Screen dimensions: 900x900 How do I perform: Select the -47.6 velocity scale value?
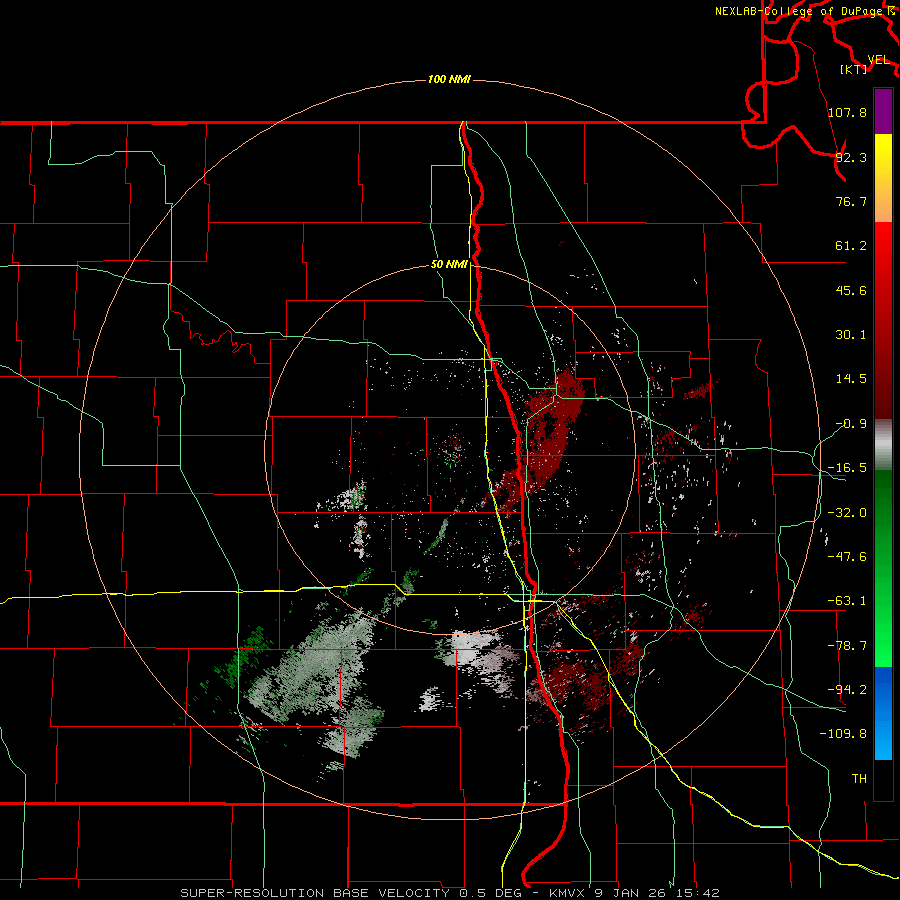[847, 557]
